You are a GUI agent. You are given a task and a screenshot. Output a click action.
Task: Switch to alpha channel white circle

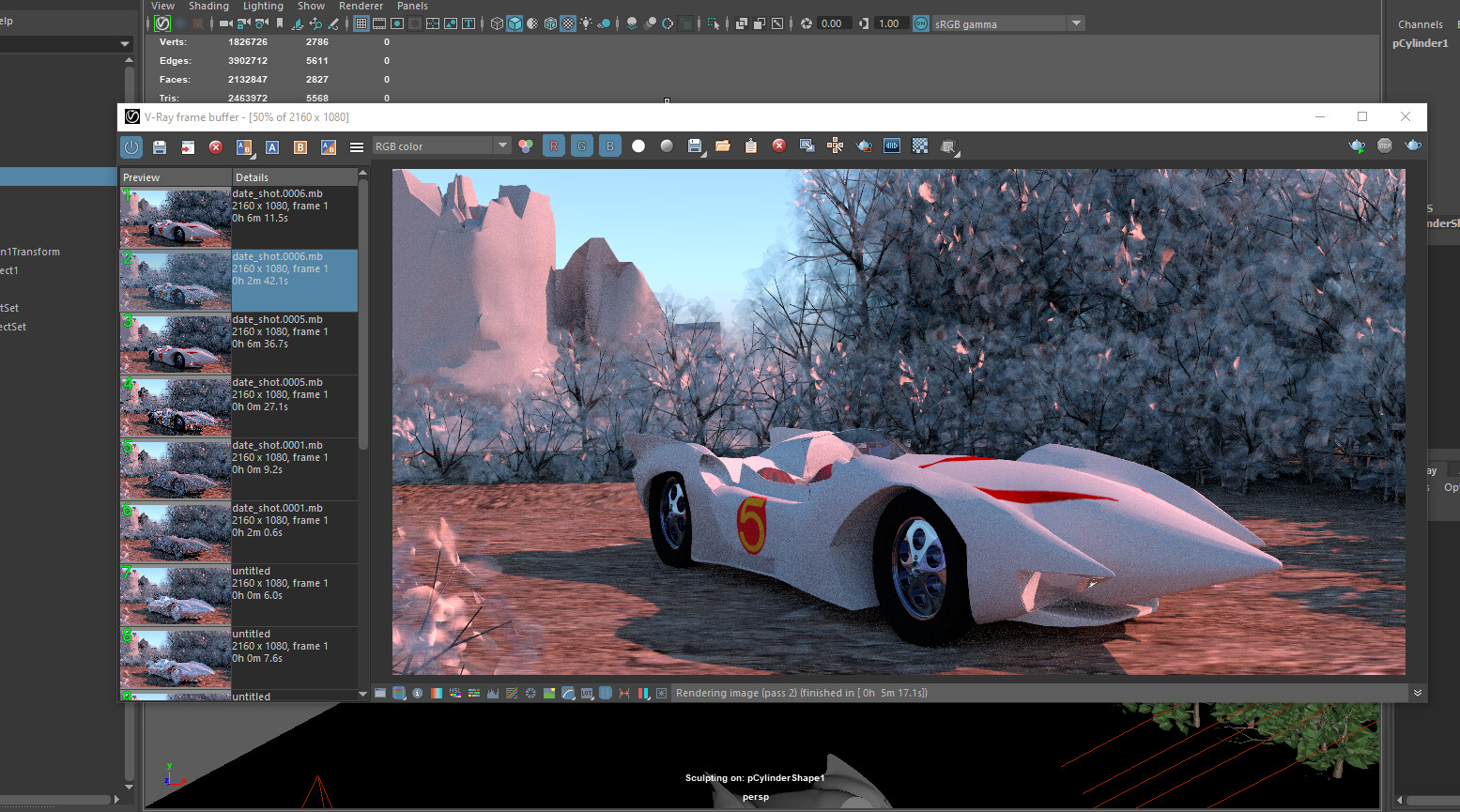click(638, 146)
